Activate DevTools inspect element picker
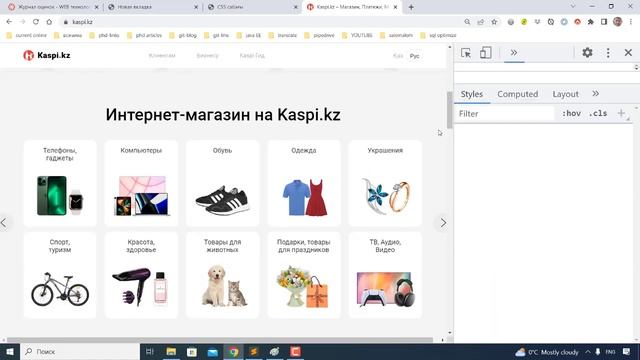 pyautogui.click(x=466, y=53)
